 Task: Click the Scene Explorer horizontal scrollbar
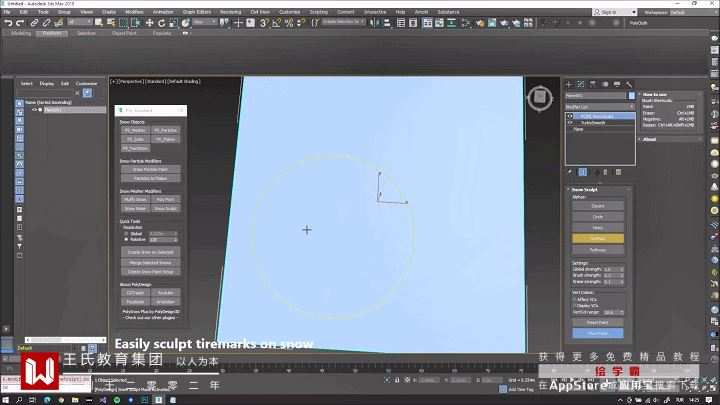[66, 340]
